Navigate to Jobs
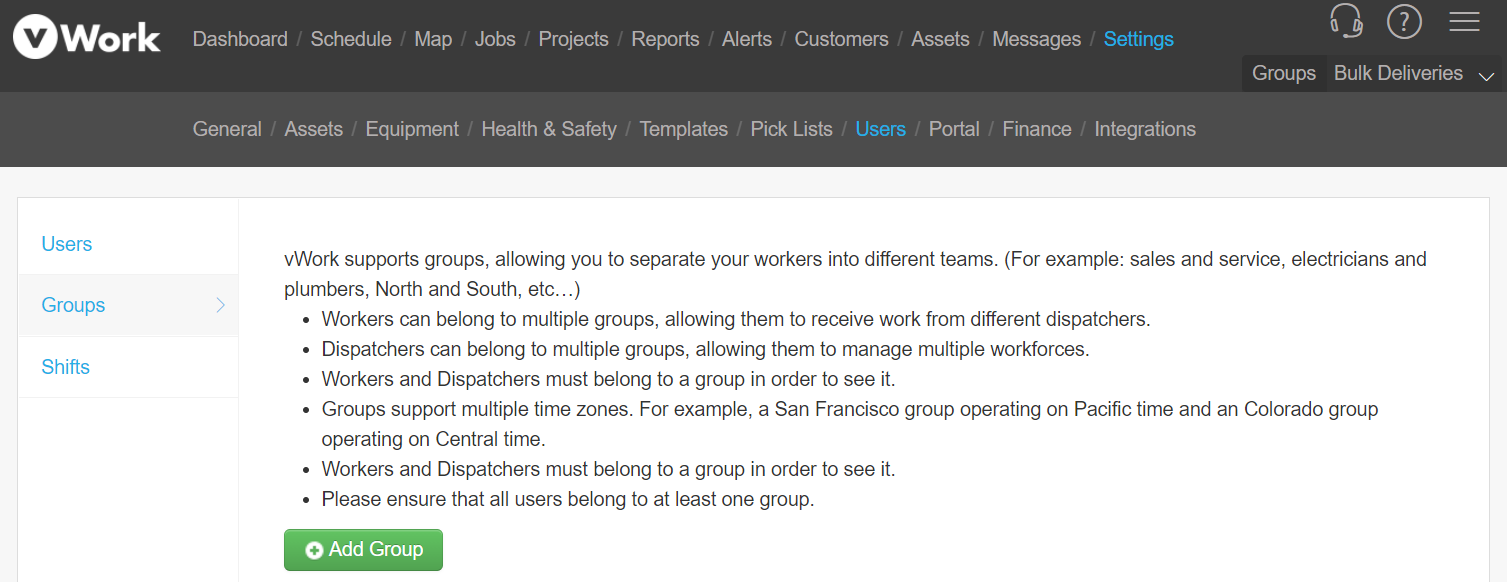 click(x=495, y=39)
